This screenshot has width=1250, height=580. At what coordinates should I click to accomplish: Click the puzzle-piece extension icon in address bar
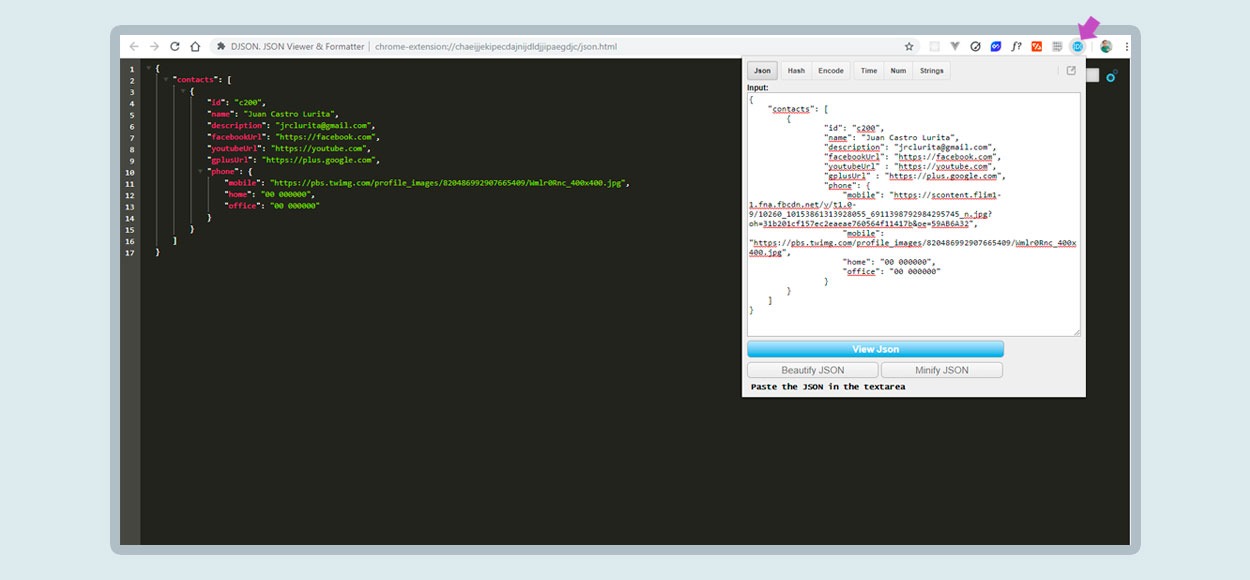(x=221, y=46)
